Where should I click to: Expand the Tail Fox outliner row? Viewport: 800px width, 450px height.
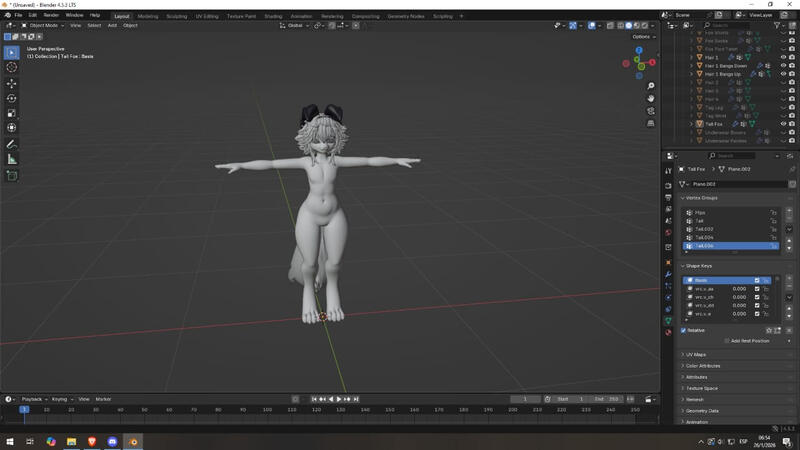coord(691,124)
